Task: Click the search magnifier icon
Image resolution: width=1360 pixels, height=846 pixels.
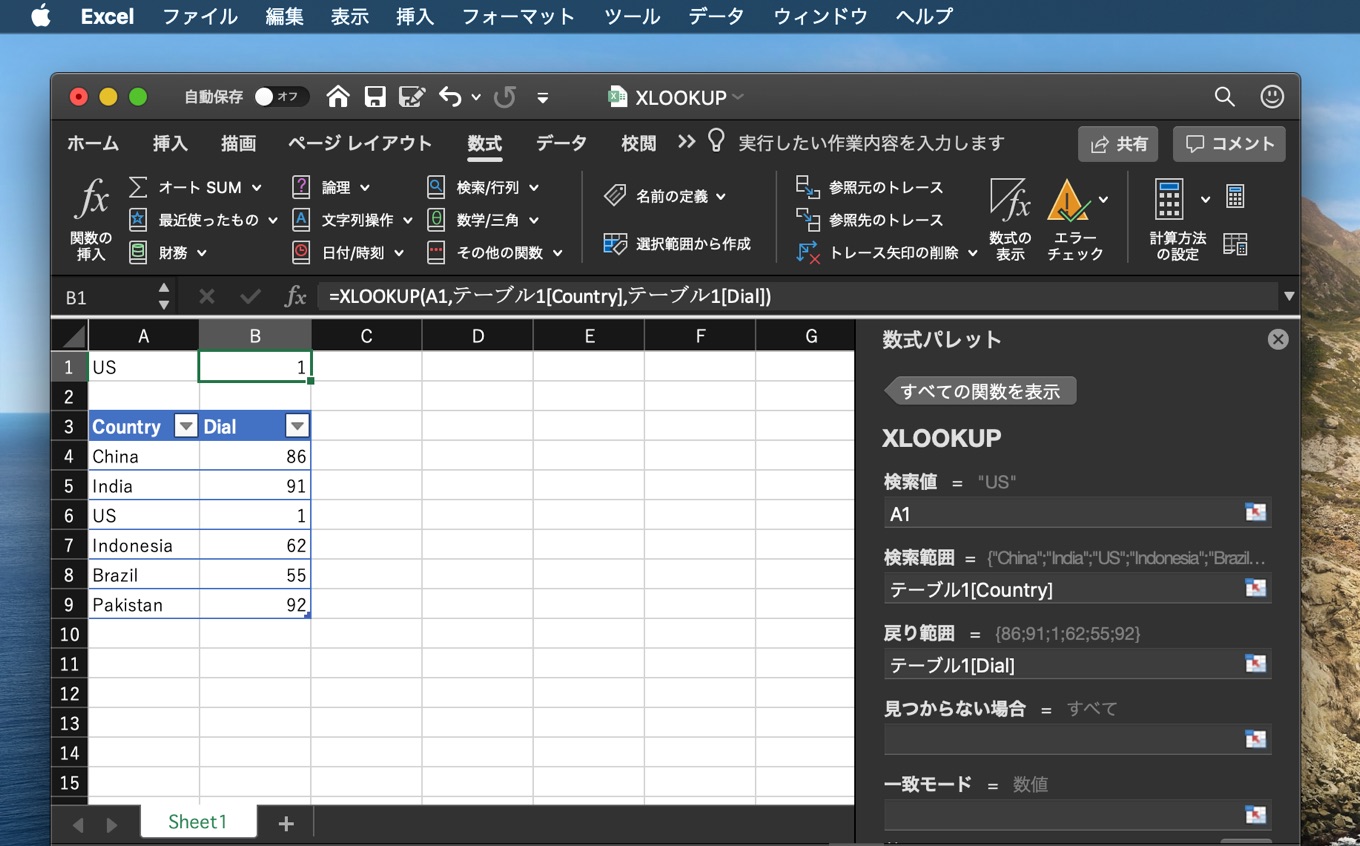Action: tap(1224, 97)
